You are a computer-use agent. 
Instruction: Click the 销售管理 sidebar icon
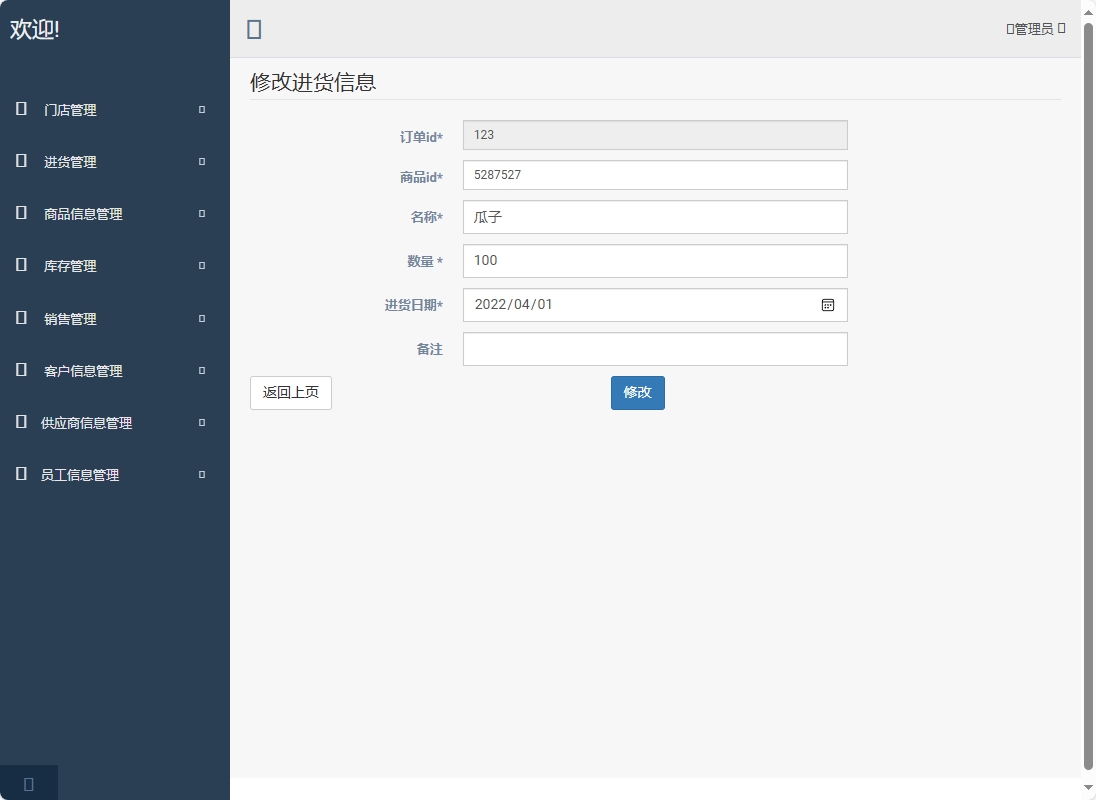click(21, 318)
